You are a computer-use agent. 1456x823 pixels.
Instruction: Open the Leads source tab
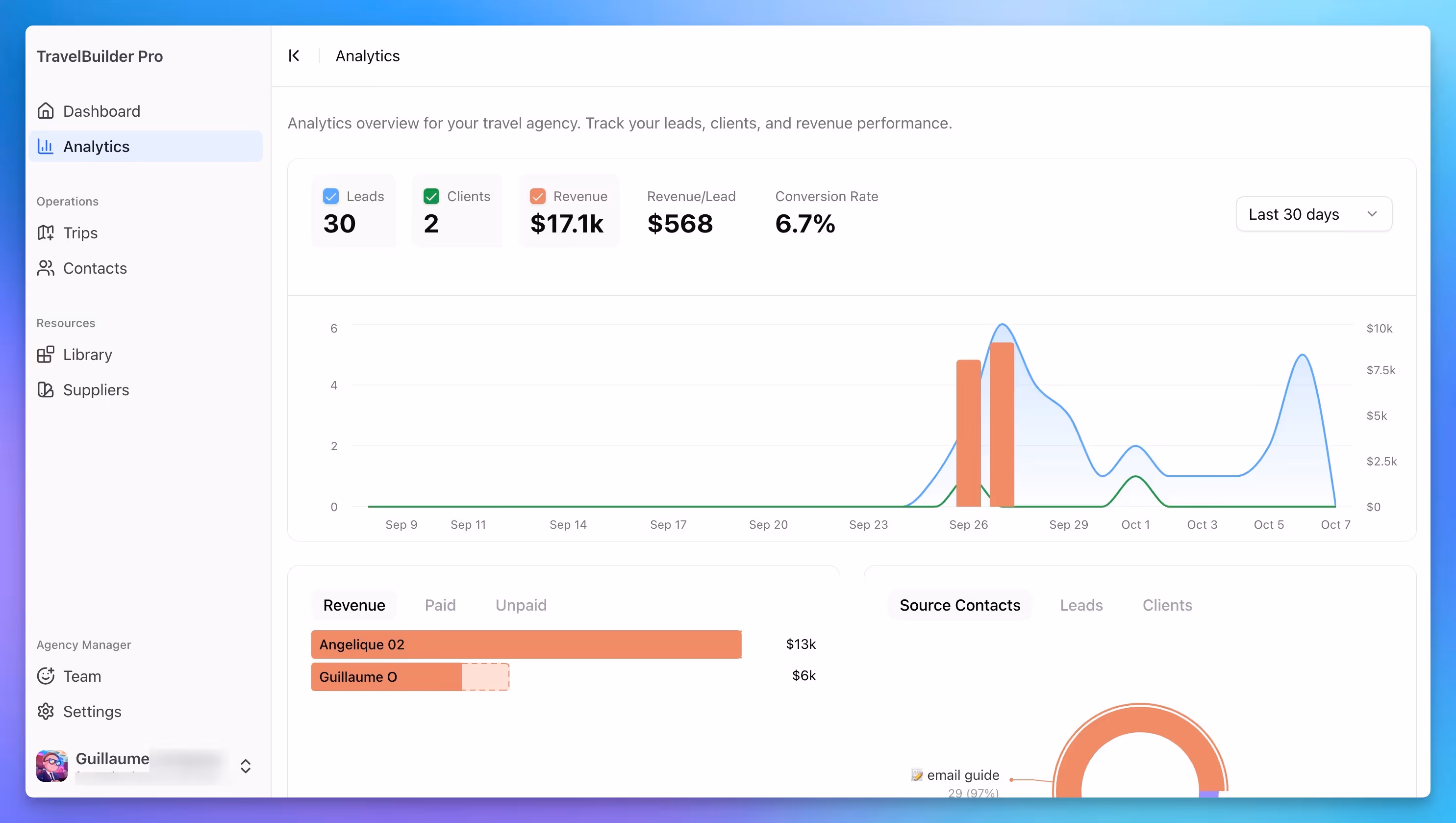pos(1080,605)
